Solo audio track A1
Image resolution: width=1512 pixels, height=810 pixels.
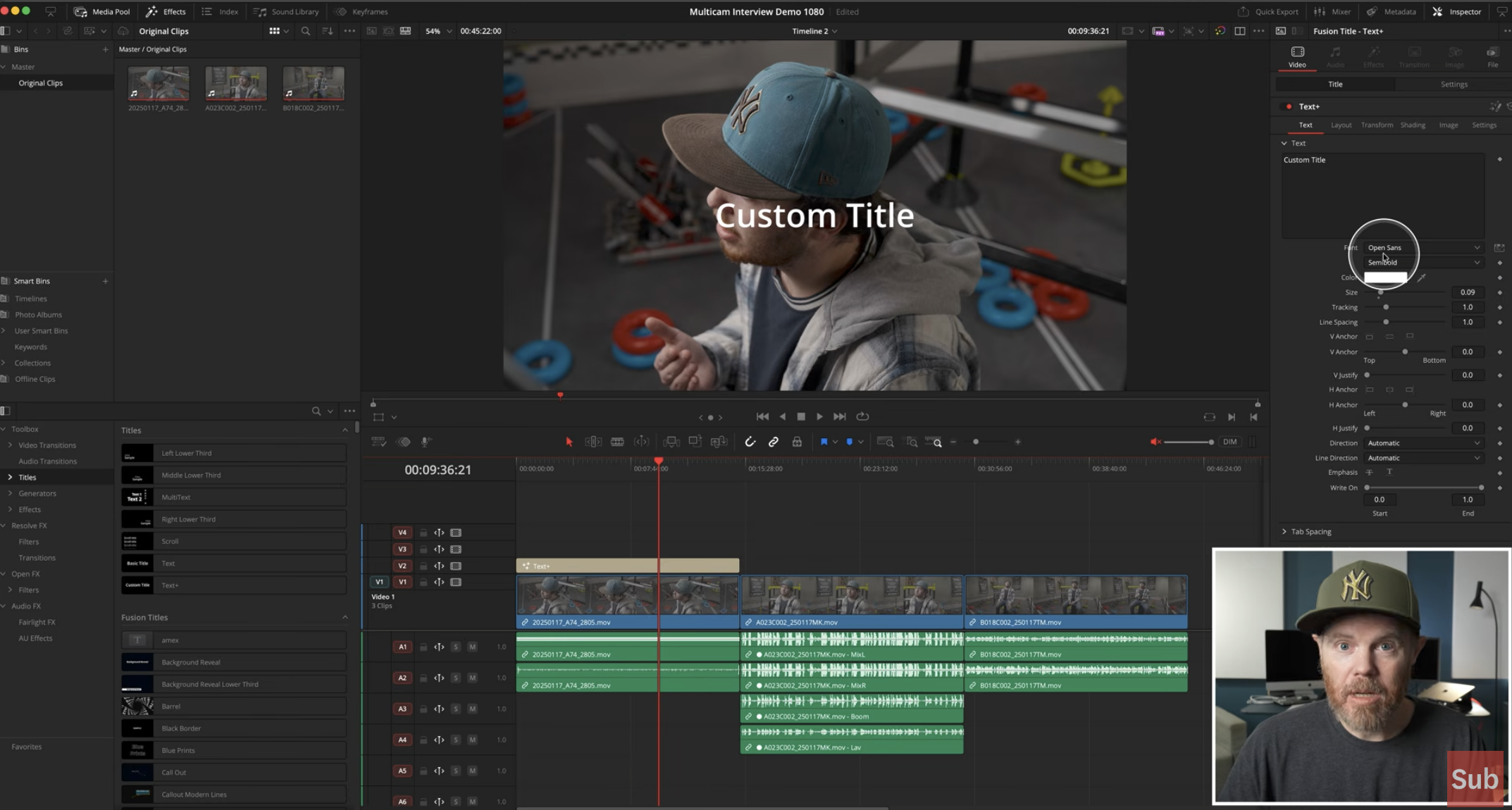[456, 647]
